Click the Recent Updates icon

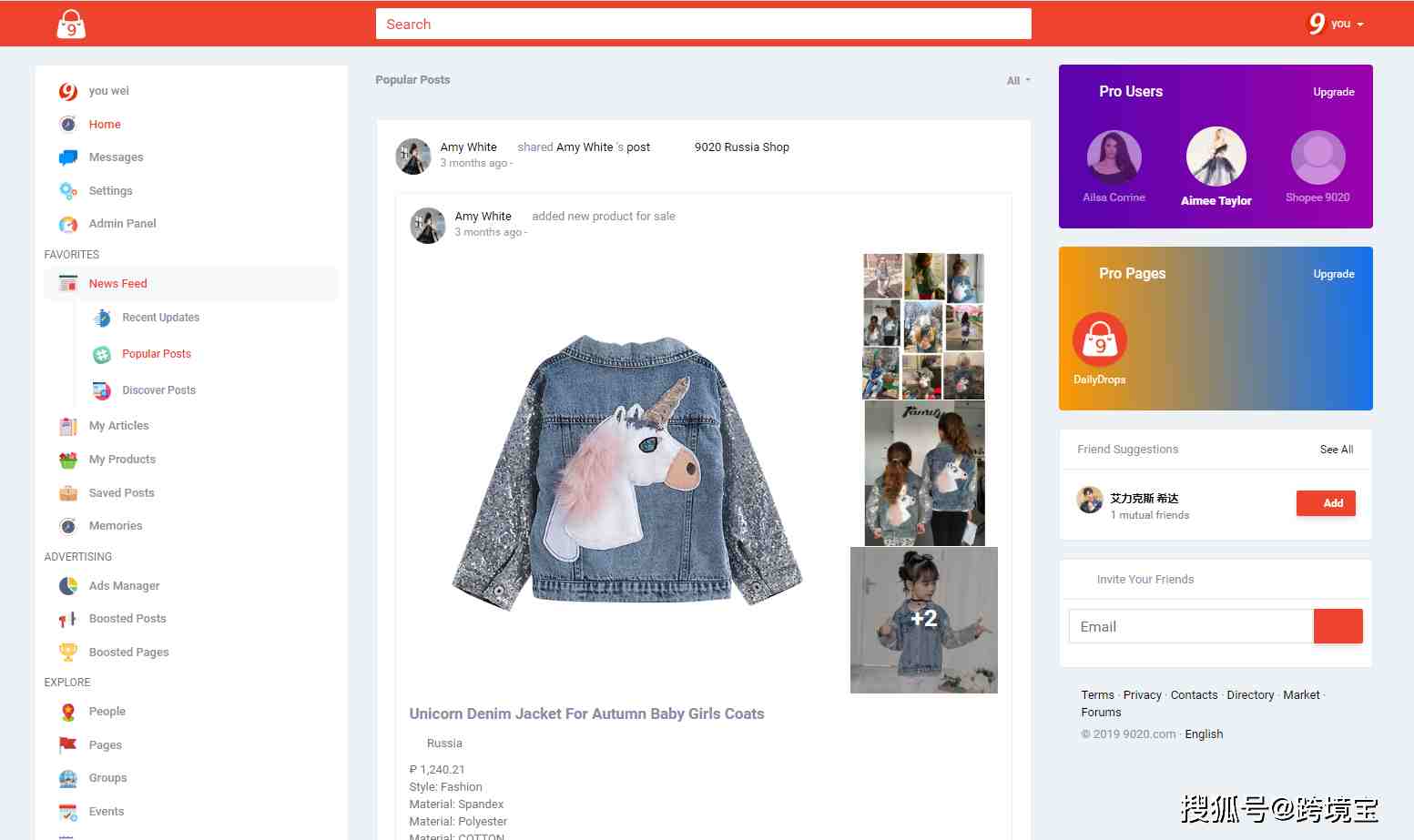pyautogui.click(x=102, y=318)
